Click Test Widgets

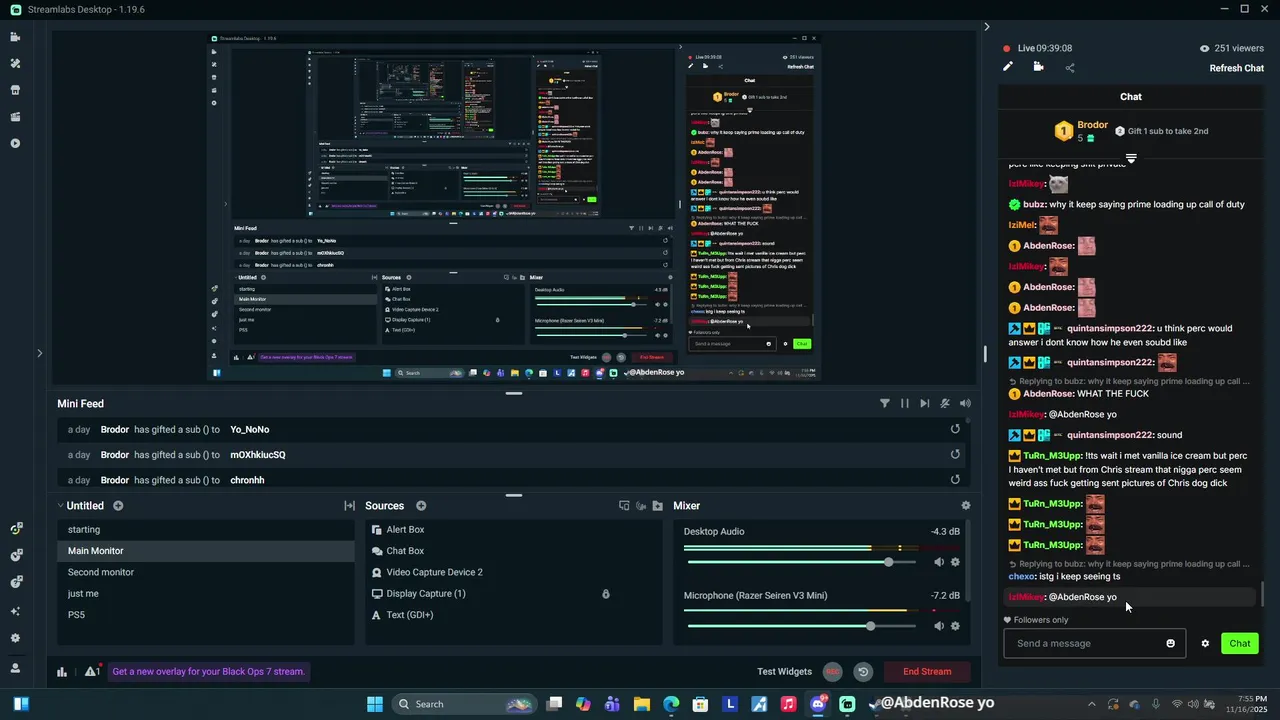click(x=784, y=672)
